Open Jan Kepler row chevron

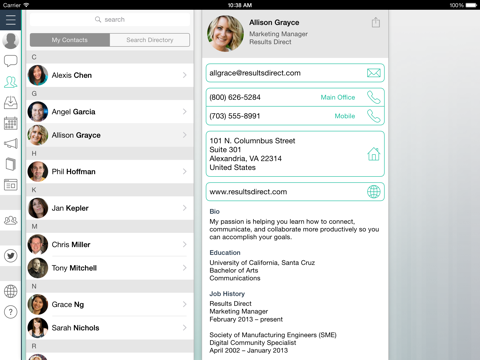point(184,208)
